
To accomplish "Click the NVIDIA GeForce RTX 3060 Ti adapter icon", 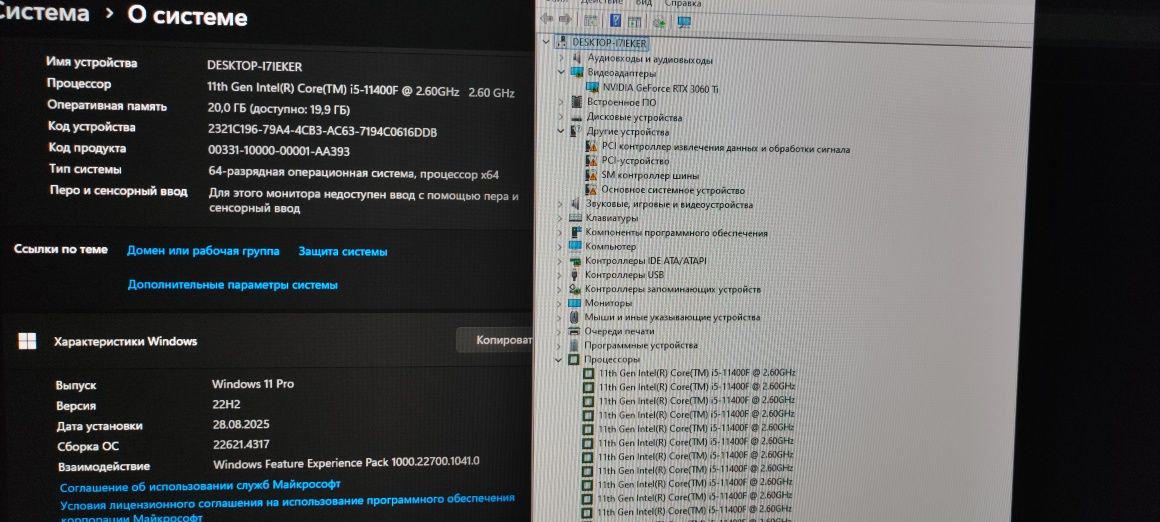I will [x=592, y=87].
